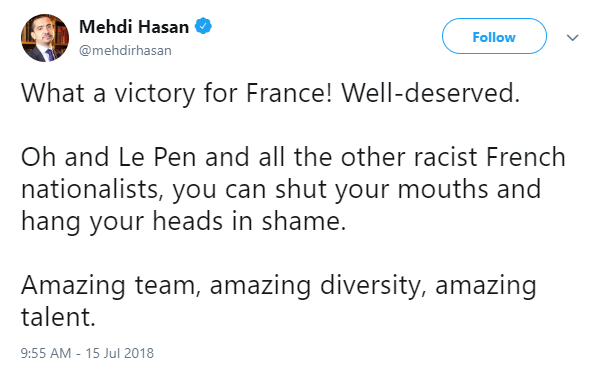Click the phrase "hang your heads in shame."
Image resolution: width=595 pixels, height=372 pixels.
click(x=184, y=221)
